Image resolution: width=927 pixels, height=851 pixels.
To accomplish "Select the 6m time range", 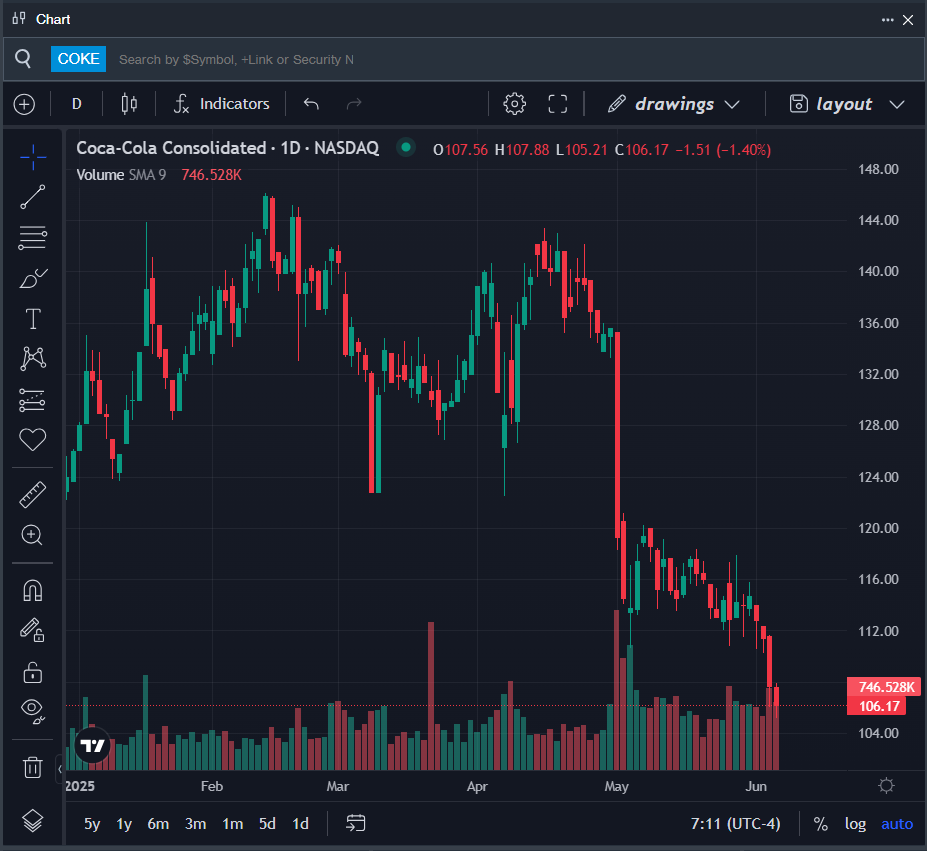I will pyautogui.click(x=158, y=824).
